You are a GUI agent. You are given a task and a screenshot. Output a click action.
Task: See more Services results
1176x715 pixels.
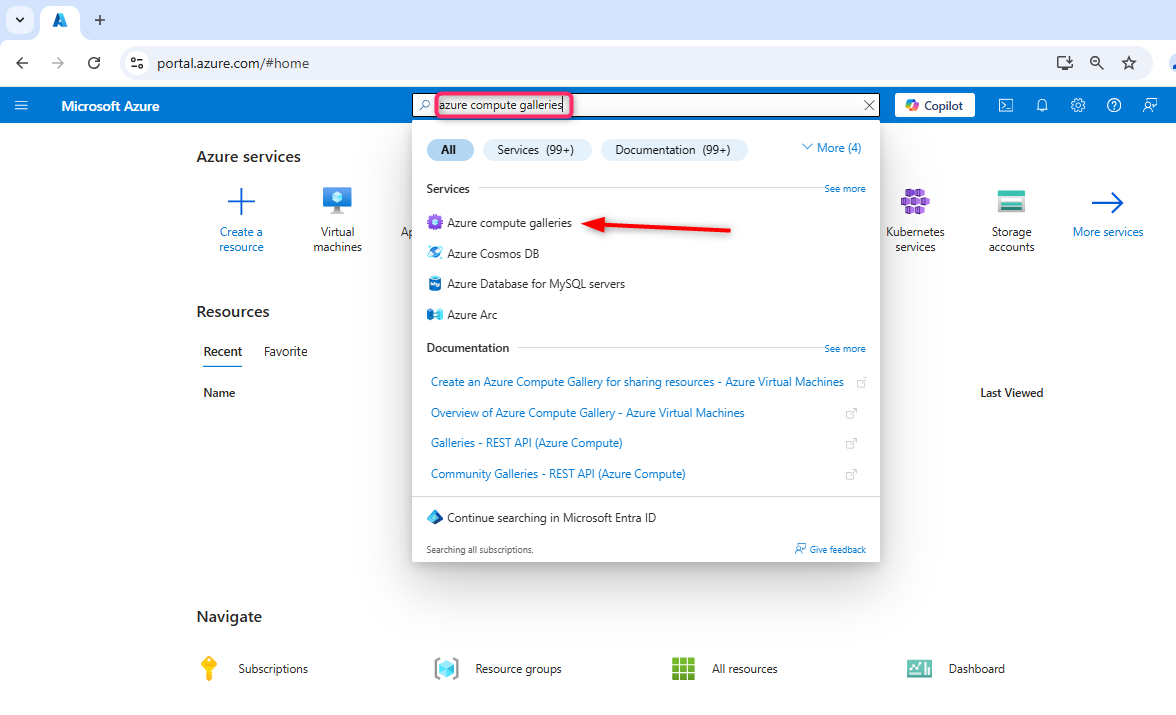pos(844,188)
